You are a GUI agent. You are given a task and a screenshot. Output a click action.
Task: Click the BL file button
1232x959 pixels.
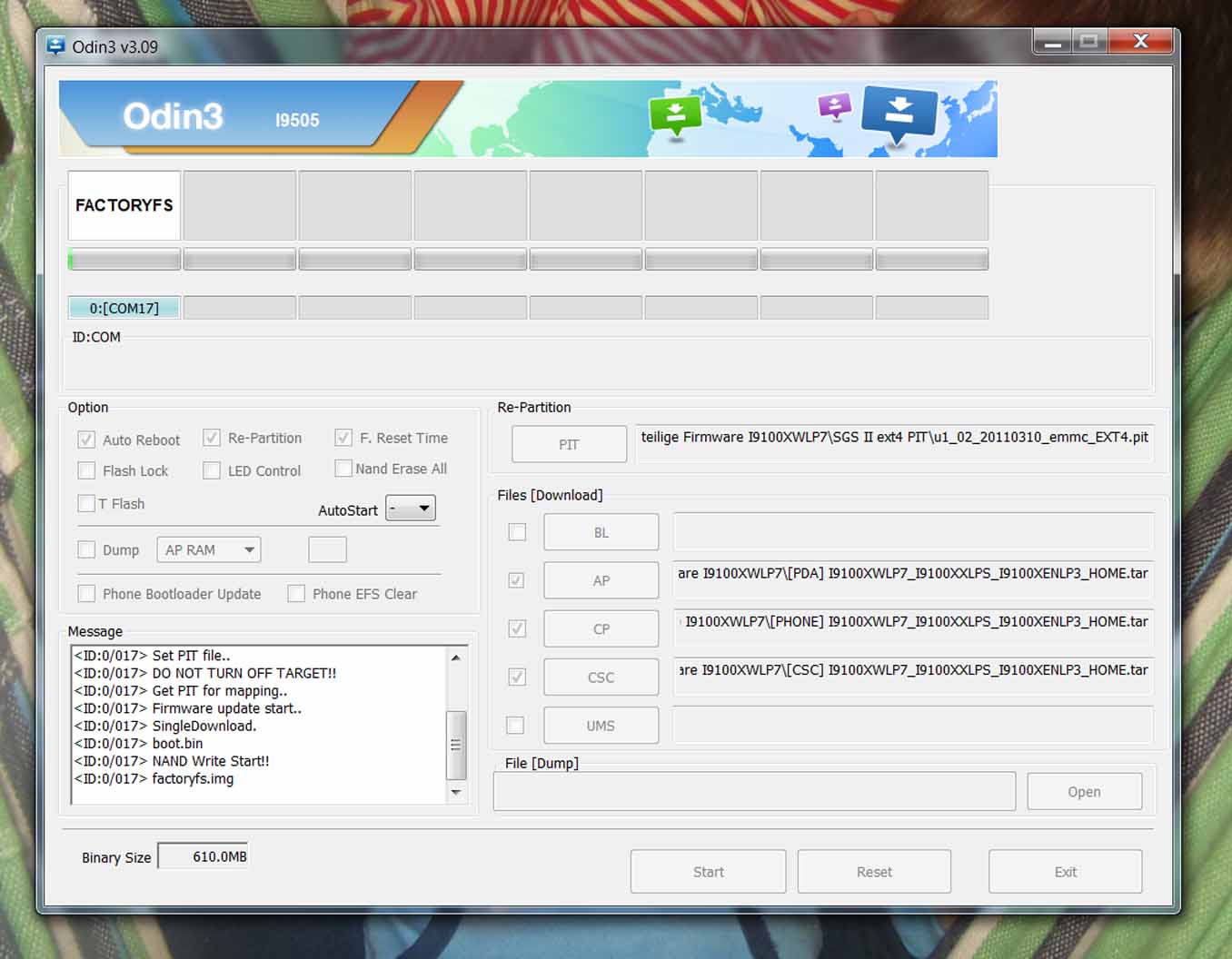[x=601, y=532]
